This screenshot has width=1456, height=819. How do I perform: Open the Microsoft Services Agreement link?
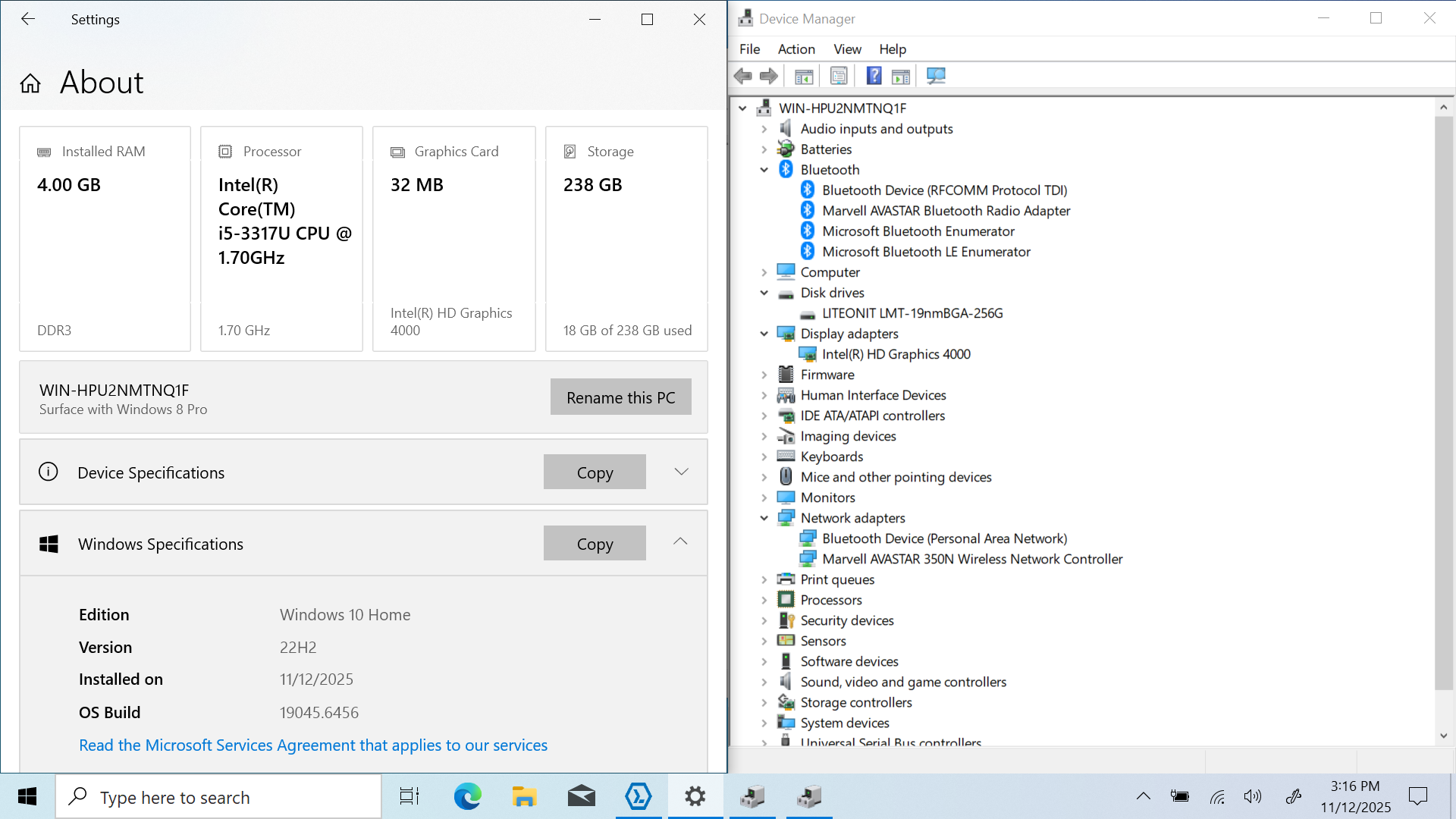313,745
